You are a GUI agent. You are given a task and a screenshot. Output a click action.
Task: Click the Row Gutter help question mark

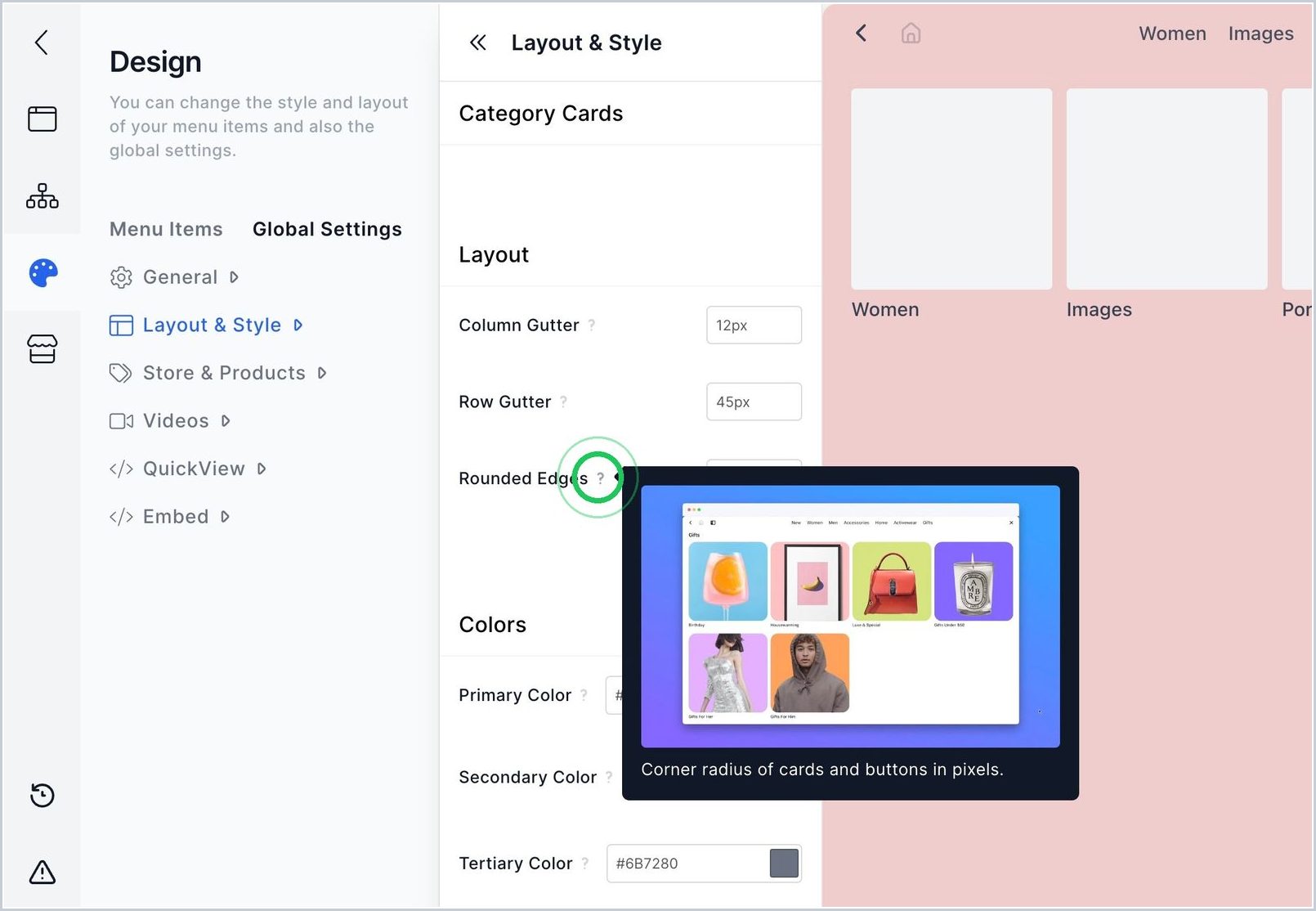563,402
